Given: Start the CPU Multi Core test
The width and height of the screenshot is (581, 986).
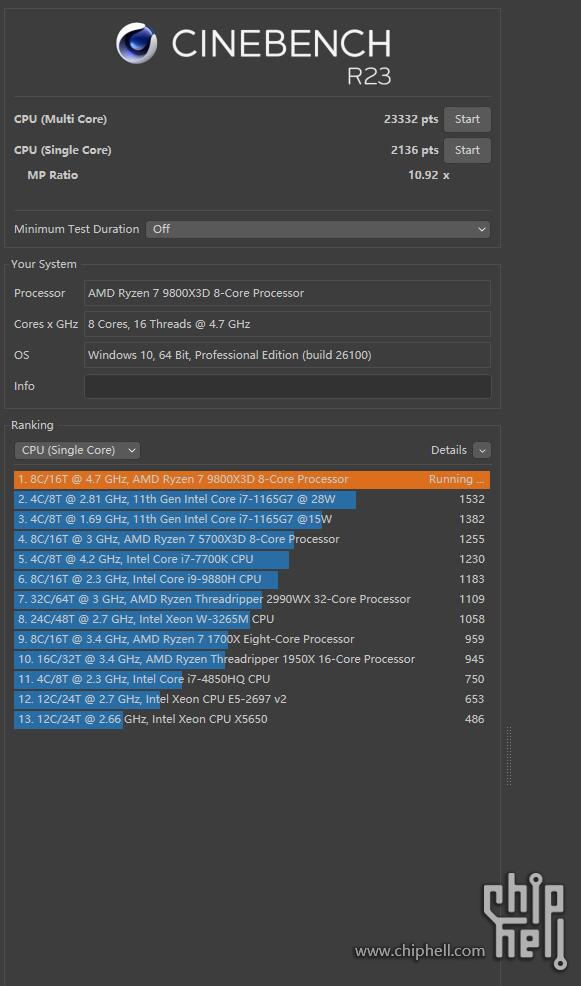Looking at the screenshot, I should [467, 119].
